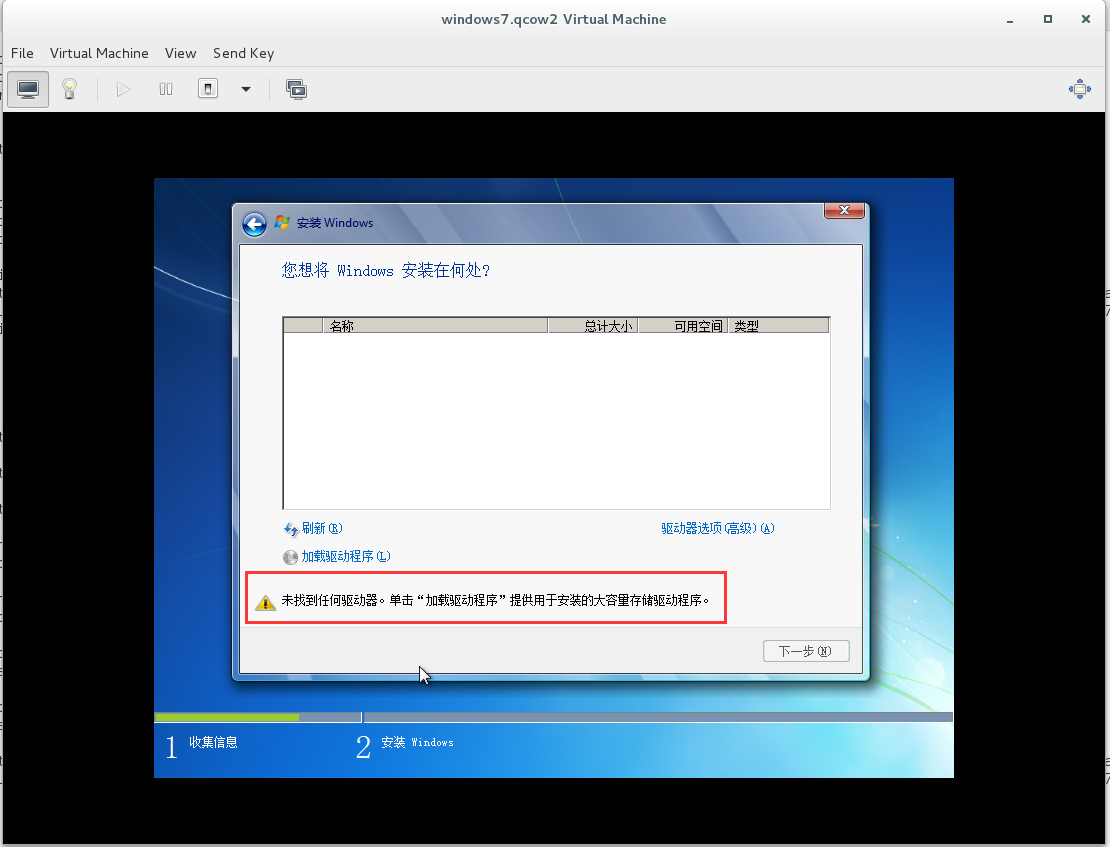Go back in Windows setup wizard
Image resolution: width=1110 pixels, height=847 pixels.
pos(254,224)
